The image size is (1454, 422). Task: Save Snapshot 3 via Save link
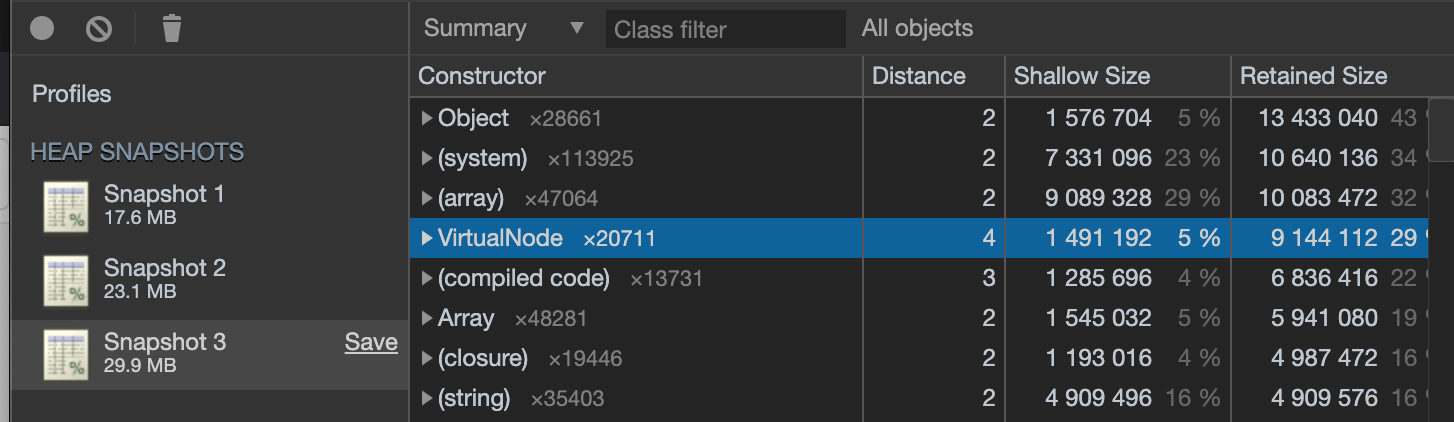point(371,343)
